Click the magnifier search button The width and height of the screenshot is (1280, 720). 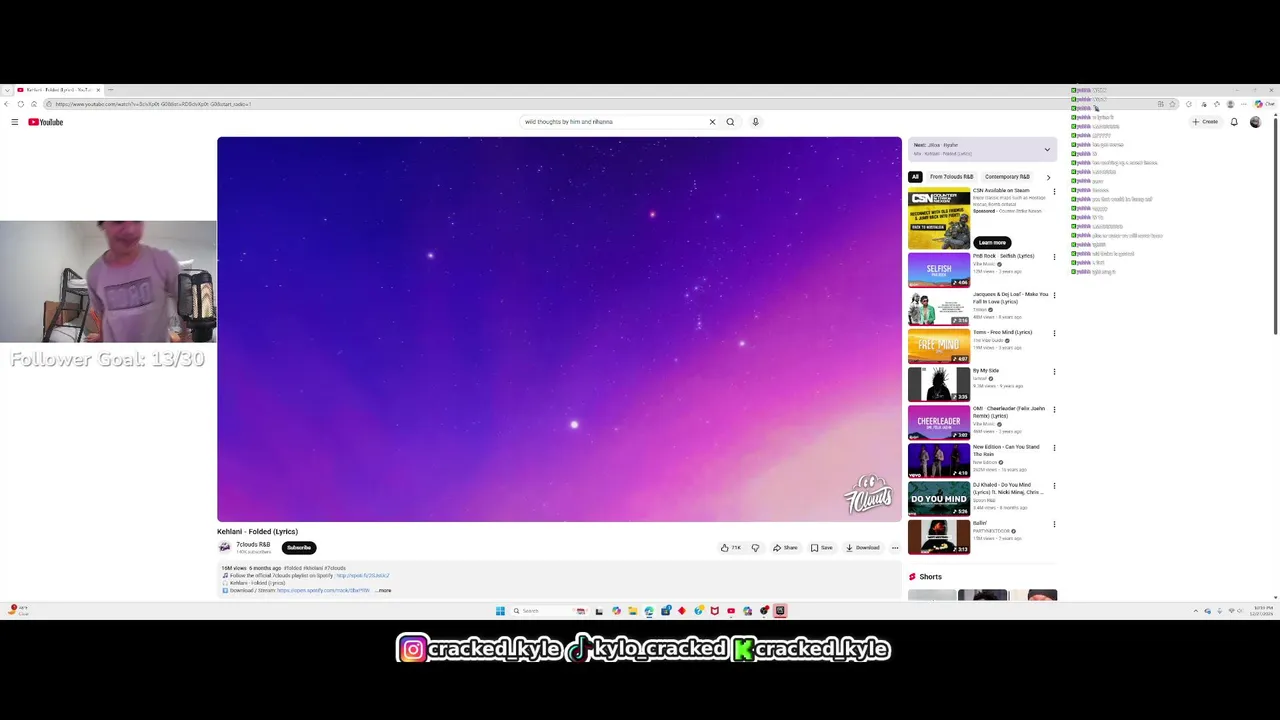tap(730, 122)
